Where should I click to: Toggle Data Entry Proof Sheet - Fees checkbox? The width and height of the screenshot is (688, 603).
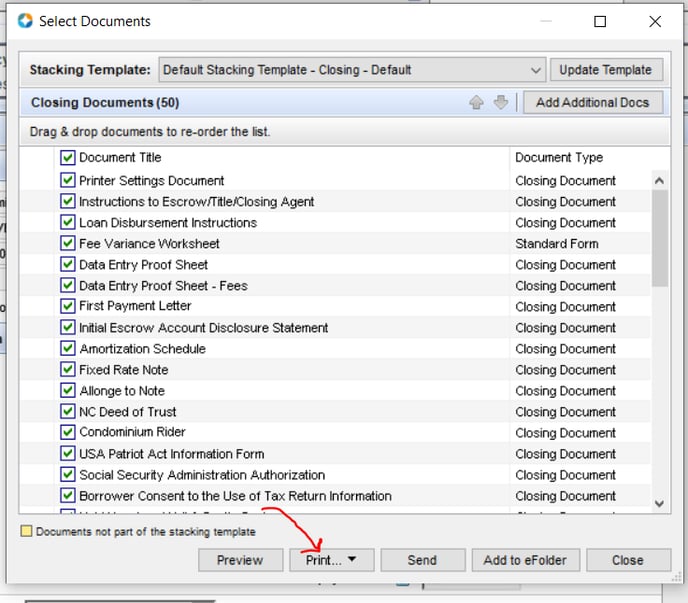point(68,285)
